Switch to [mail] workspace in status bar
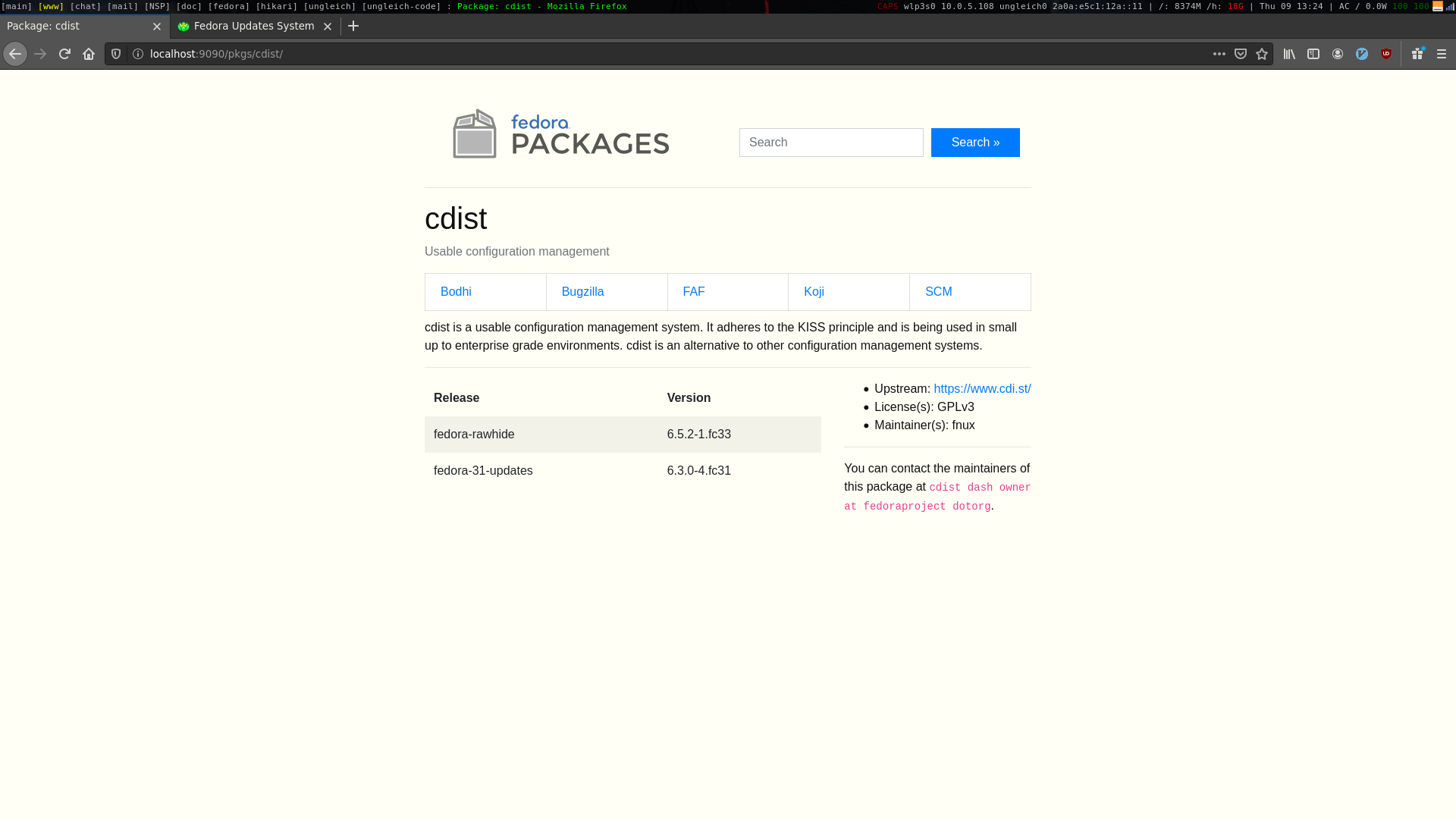Screen dimensions: 1456x819 pos(123,6)
